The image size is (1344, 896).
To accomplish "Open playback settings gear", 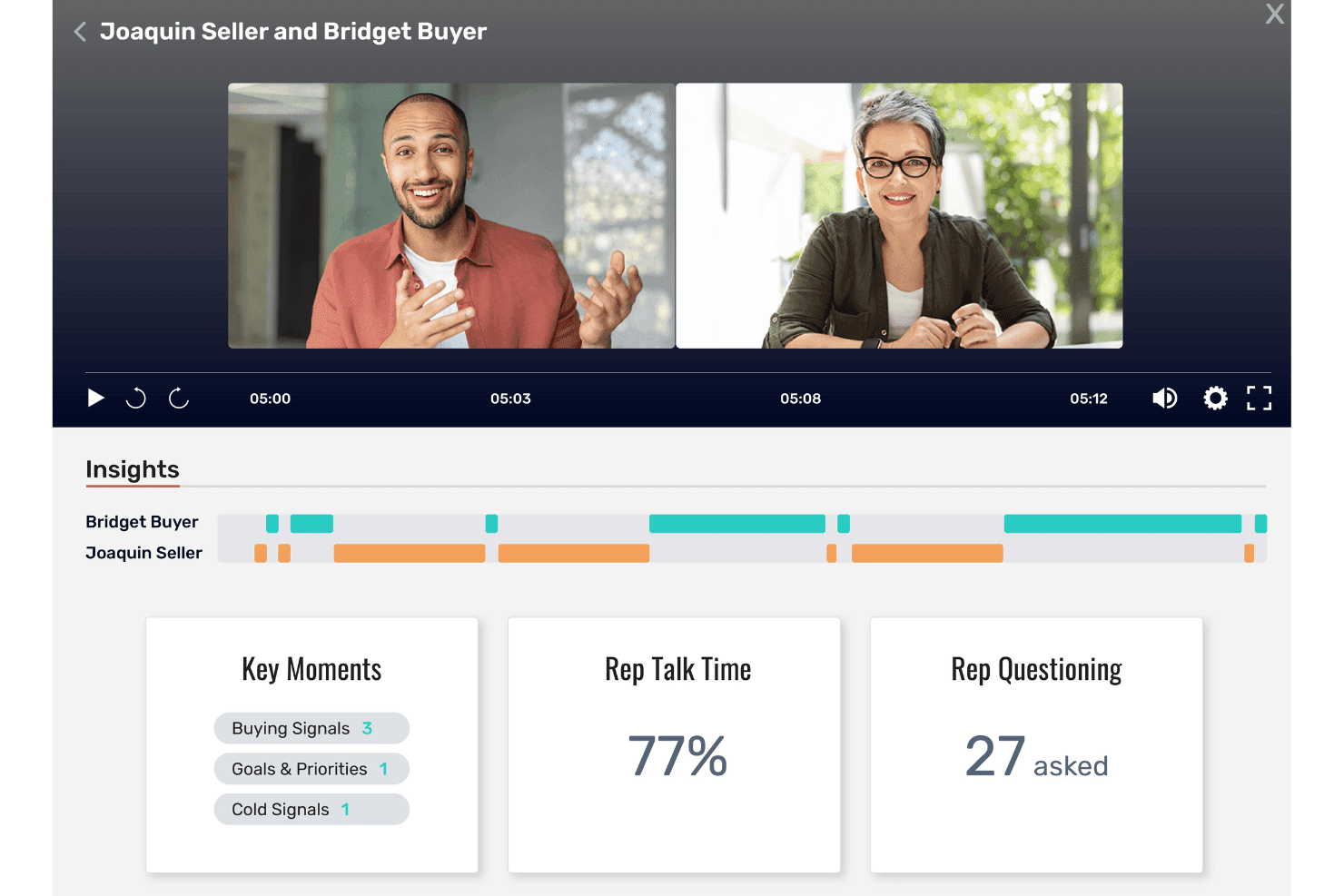I will point(1215,398).
